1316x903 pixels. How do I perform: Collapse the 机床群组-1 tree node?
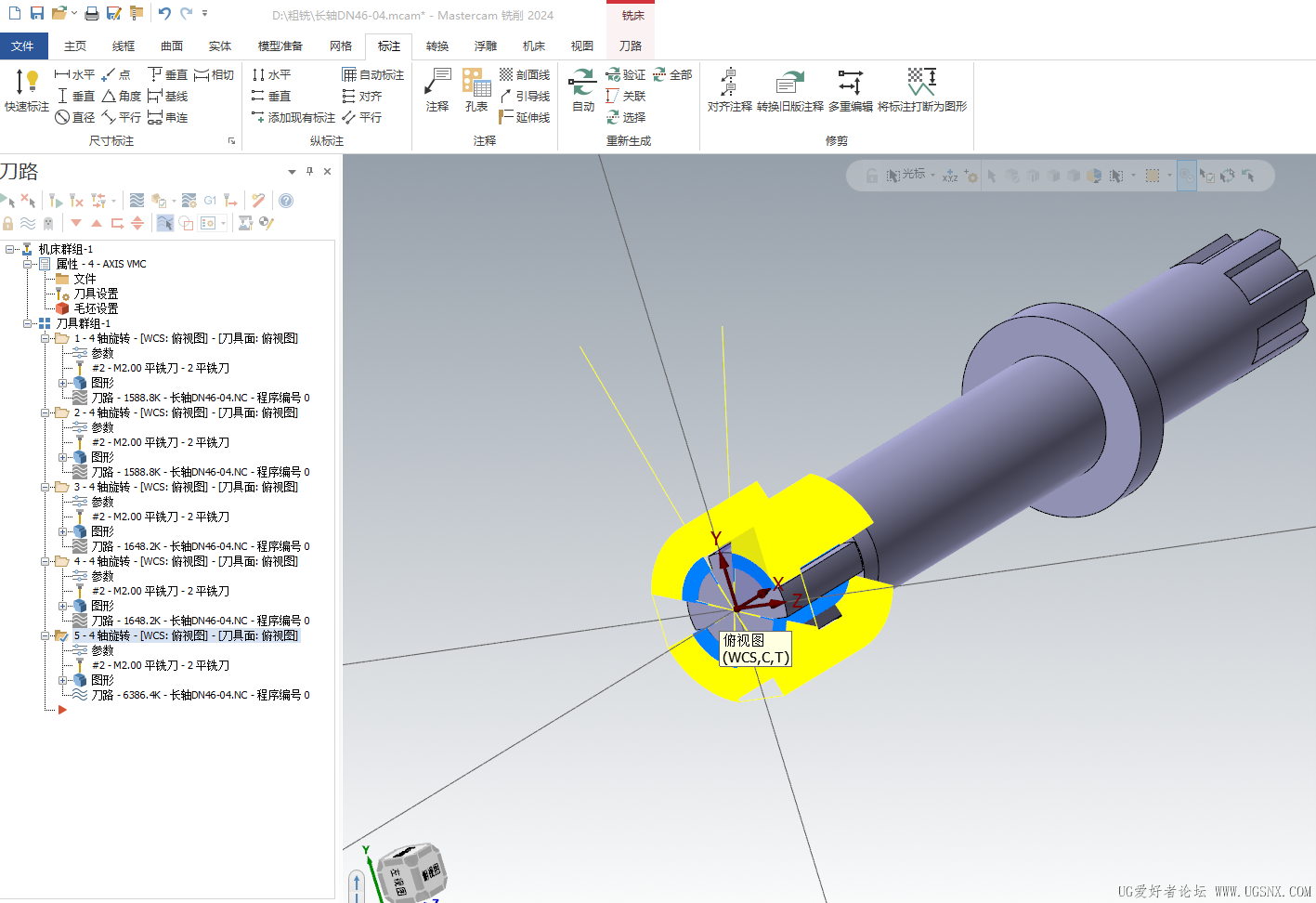(8, 249)
